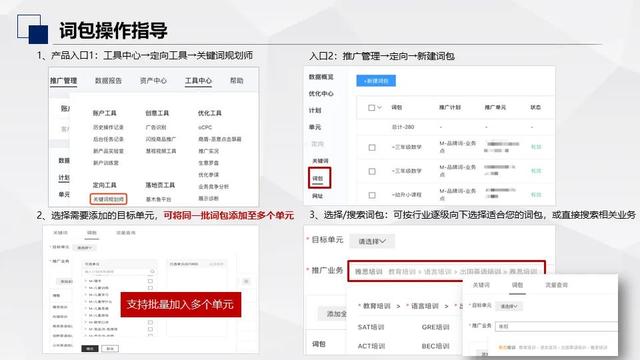Click the cancel button in step 2 panel
Image resolution: width=640 pixels, height=360 pixels.
pos(110,348)
